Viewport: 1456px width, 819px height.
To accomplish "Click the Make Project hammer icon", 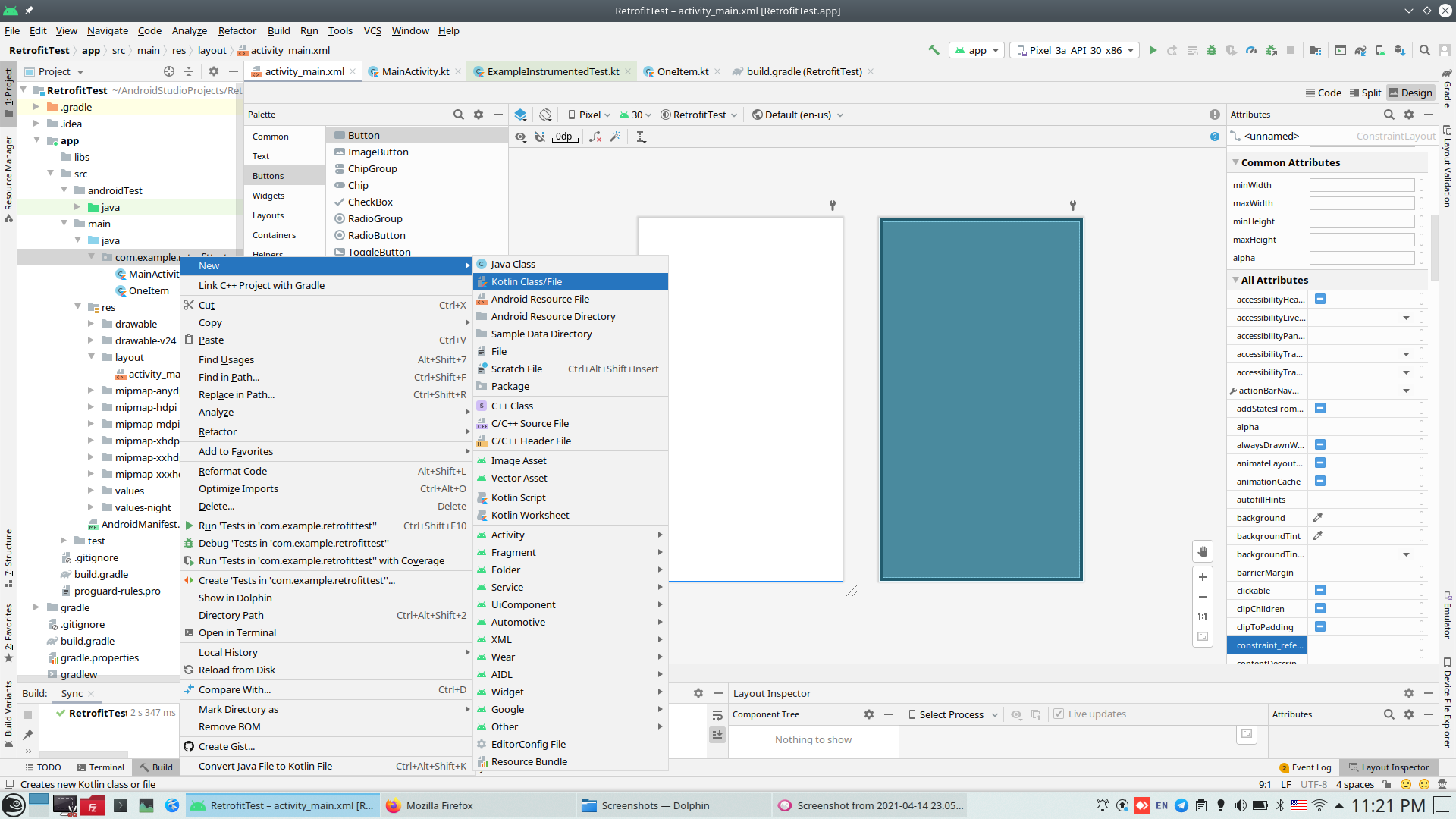I will tap(934, 50).
